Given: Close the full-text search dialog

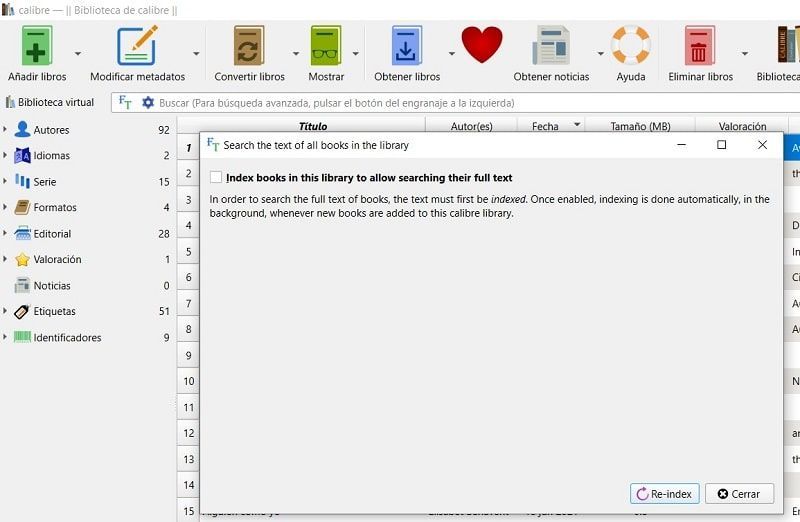Looking at the screenshot, I should [762, 145].
